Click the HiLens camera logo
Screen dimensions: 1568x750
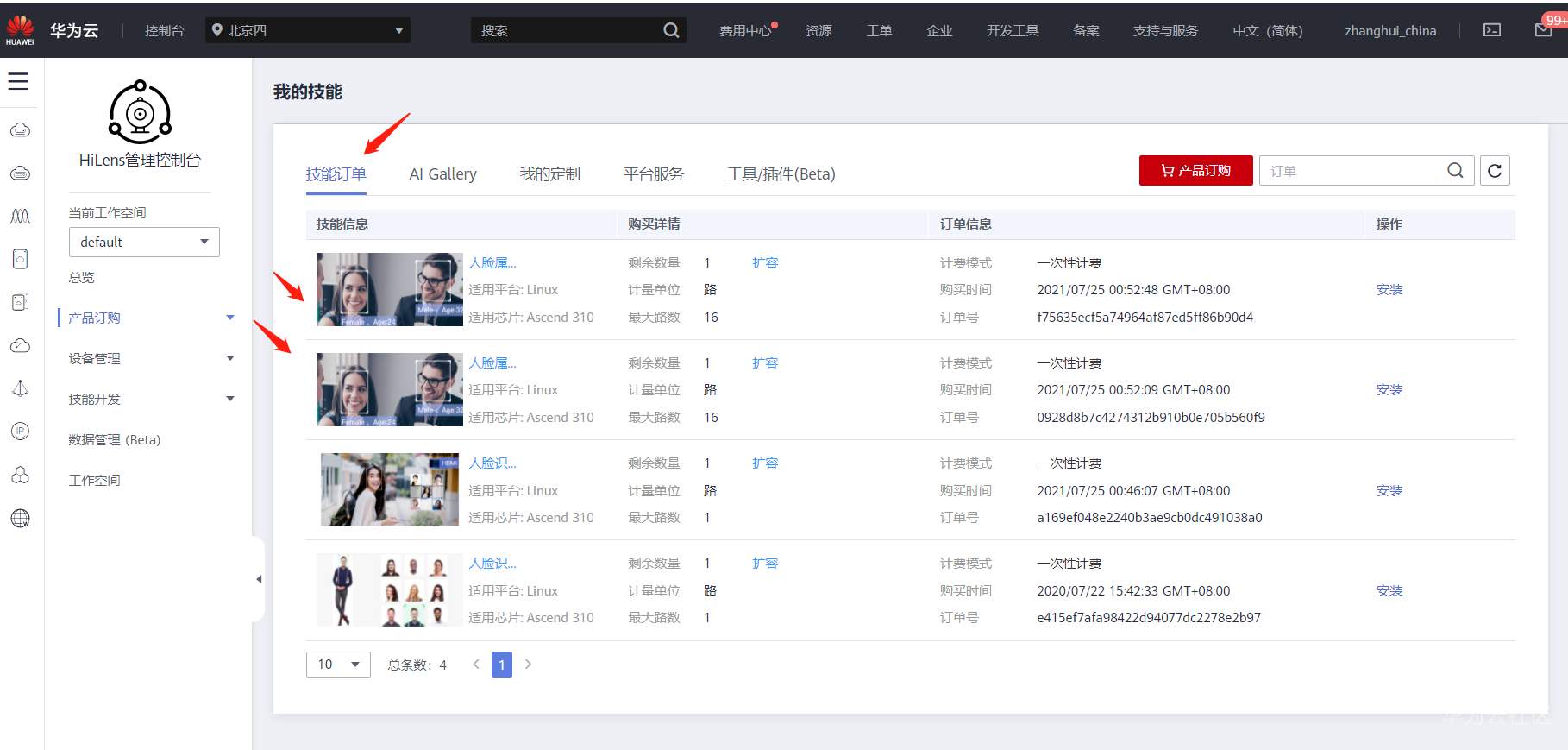pos(140,112)
